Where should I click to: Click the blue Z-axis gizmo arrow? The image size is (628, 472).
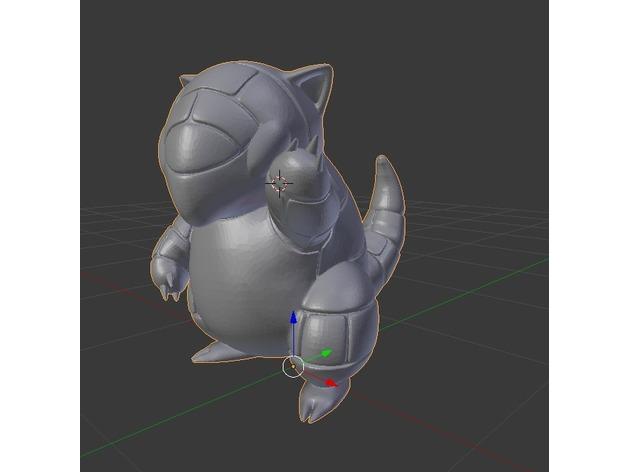click(x=294, y=317)
